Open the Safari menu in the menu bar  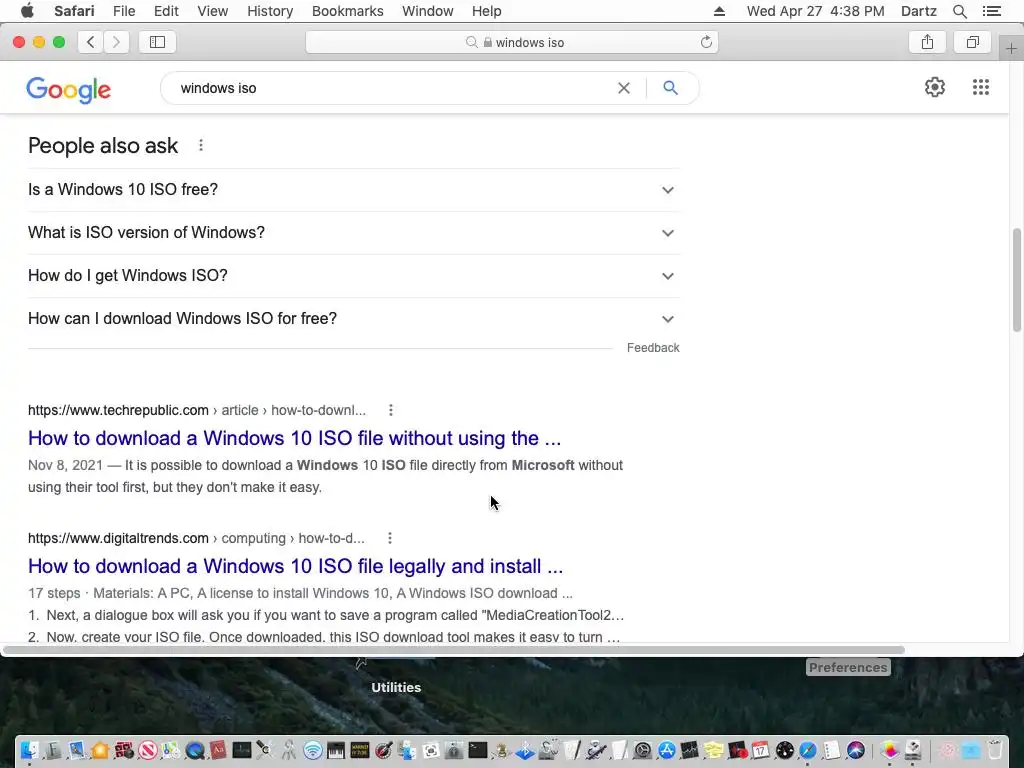[74, 11]
